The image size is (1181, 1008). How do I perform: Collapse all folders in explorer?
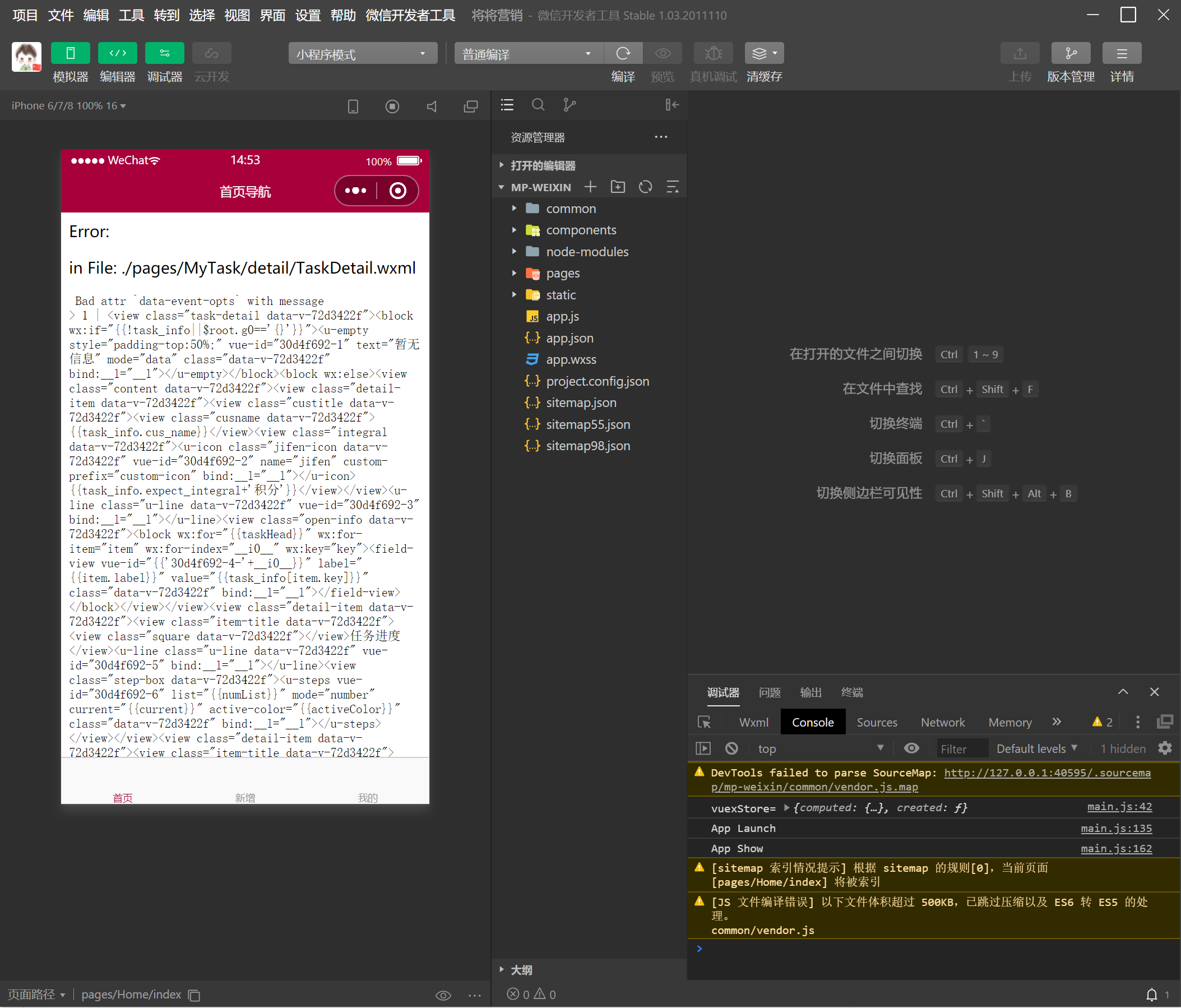pos(673,187)
